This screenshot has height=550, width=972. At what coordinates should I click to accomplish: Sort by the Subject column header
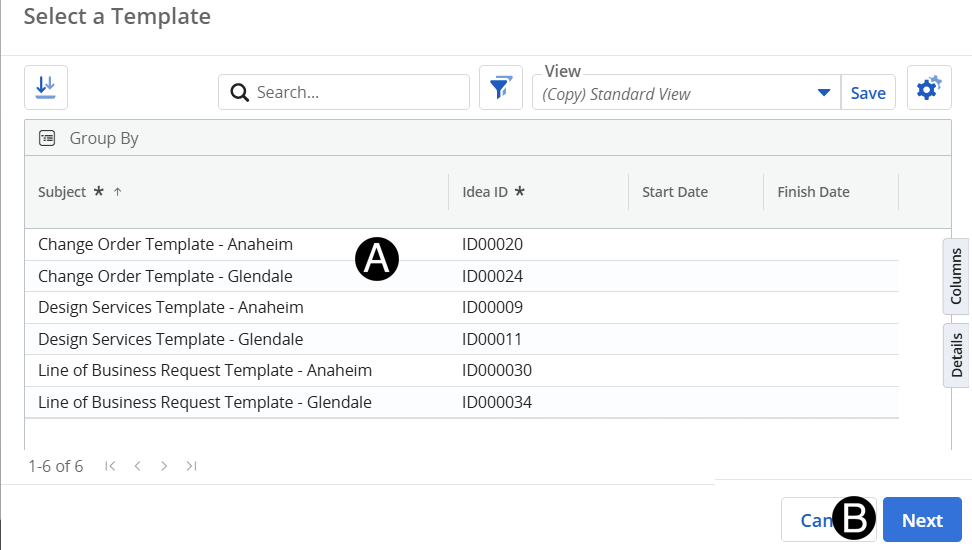pos(62,192)
